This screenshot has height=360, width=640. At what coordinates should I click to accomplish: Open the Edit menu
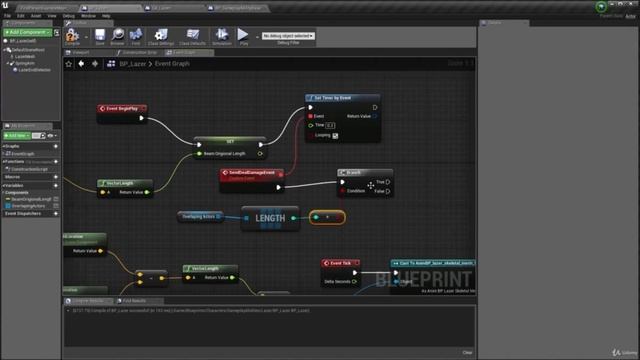coord(20,16)
